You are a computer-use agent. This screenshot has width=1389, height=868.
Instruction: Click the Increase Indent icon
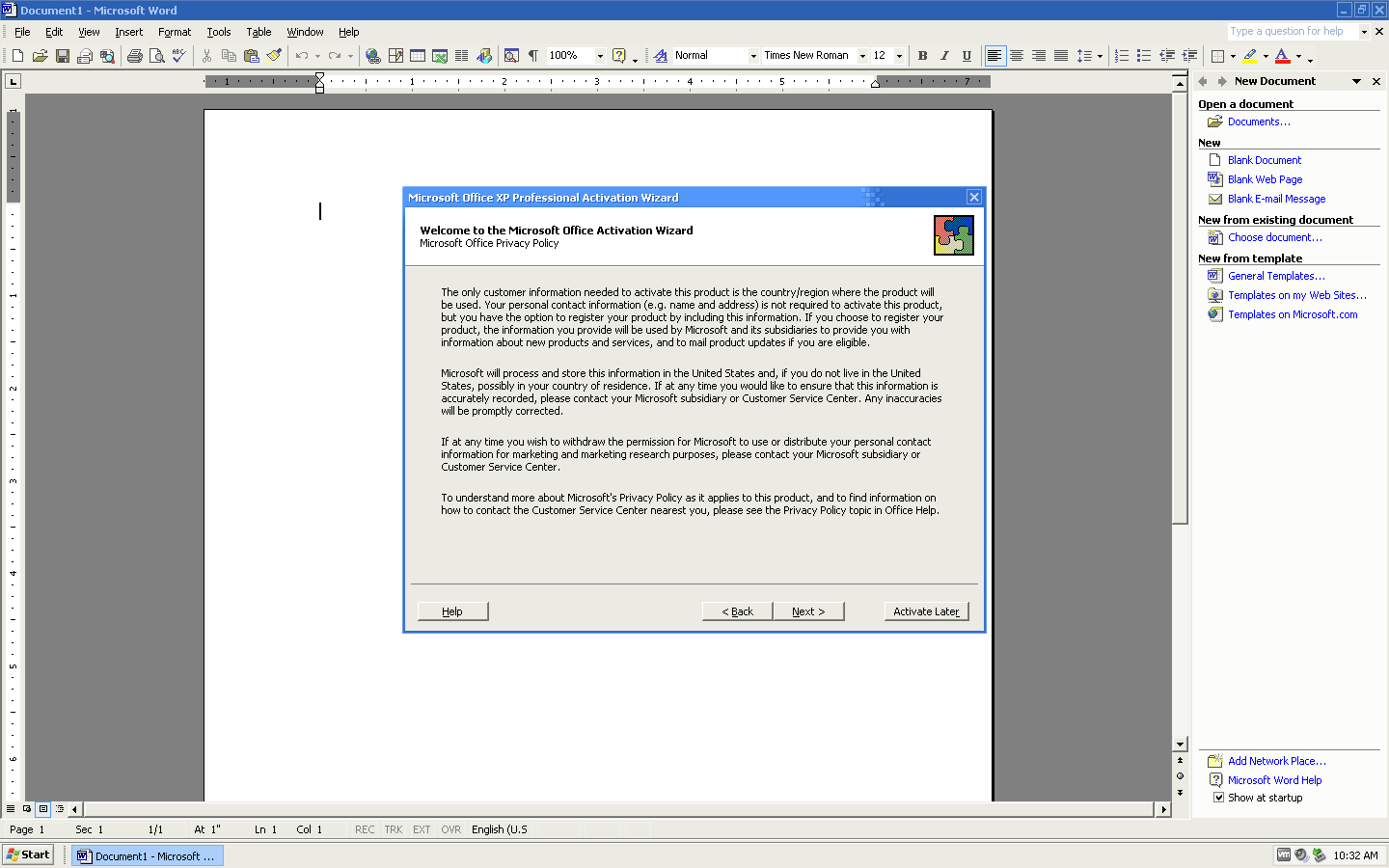(1189, 56)
